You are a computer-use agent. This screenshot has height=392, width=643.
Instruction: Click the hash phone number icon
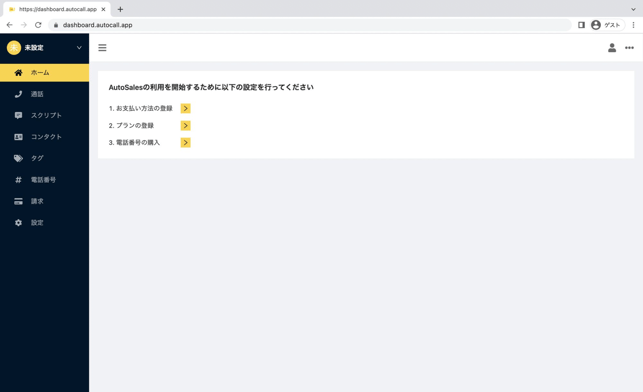pos(18,180)
